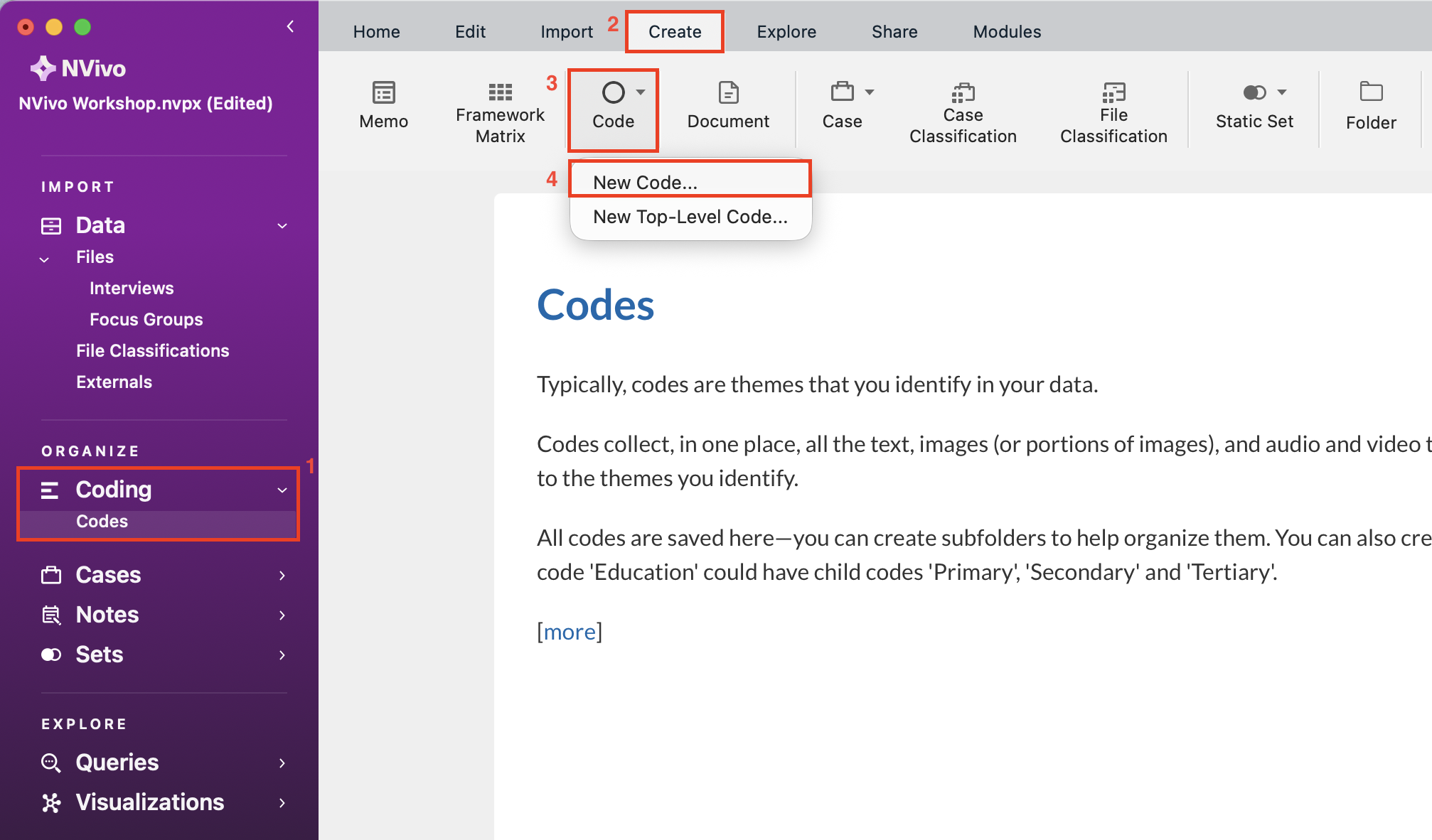Switch to the Edit tab
The height and width of the screenshot is (840, 1432).
click(470, 32)
